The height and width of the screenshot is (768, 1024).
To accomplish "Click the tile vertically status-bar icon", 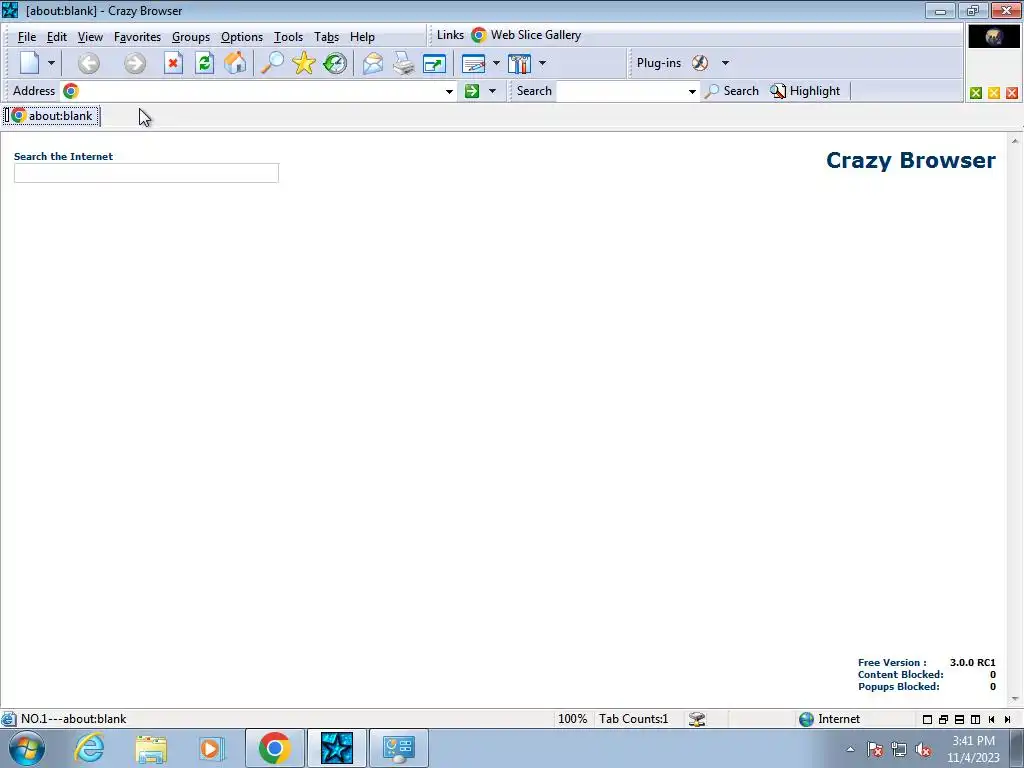I will [976, 720].
